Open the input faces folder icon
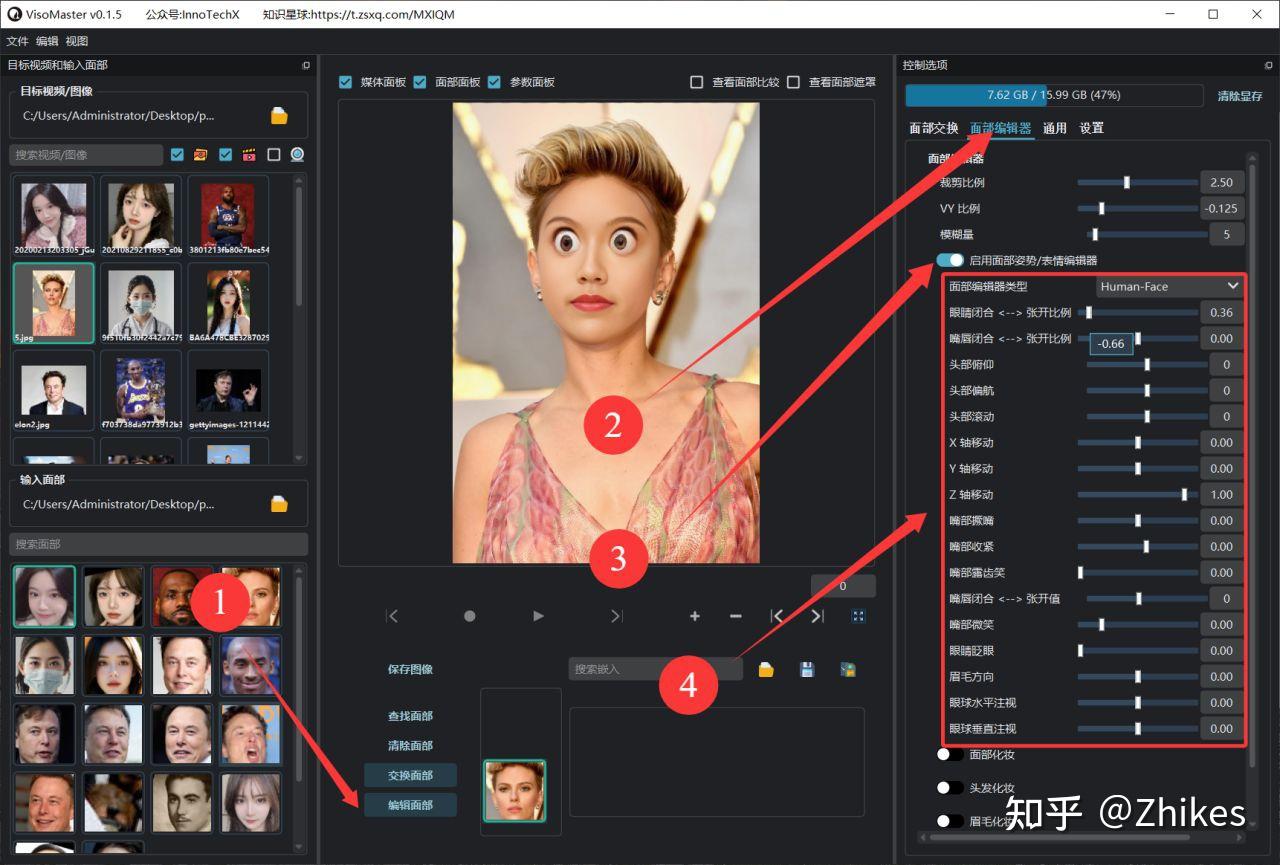The image size is (1280, 865). pyautogui.click(x=279, y=504)
